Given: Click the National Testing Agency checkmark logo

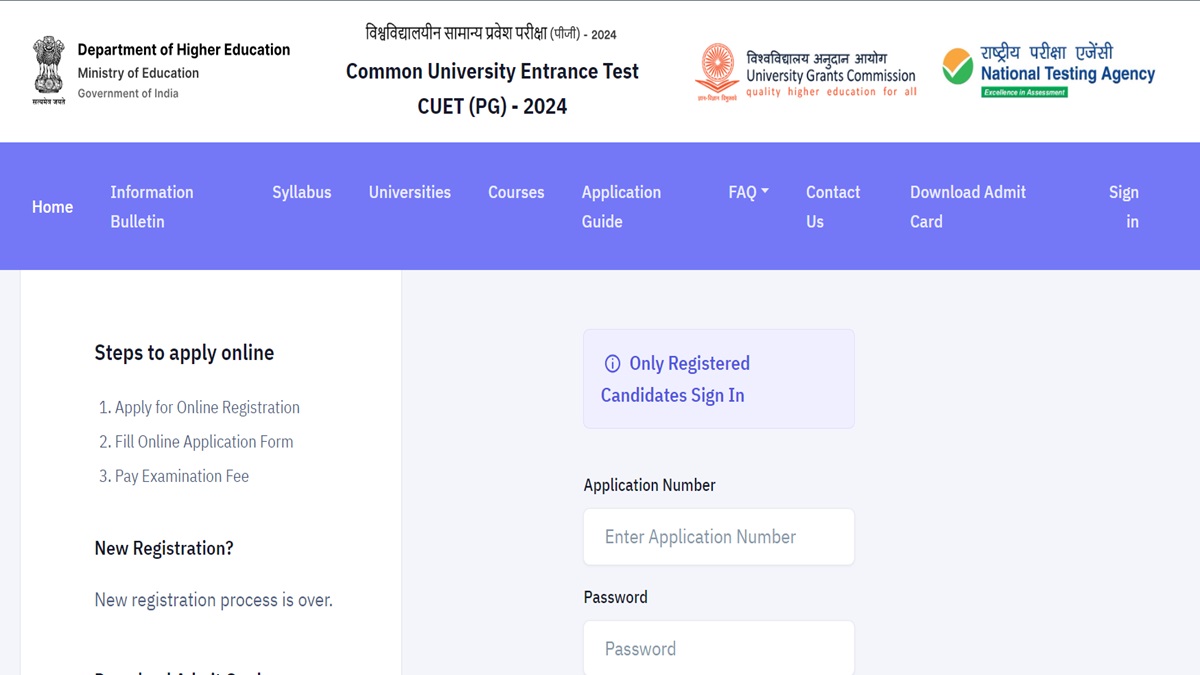Looking at the screenshot, I should click(957, 67).
